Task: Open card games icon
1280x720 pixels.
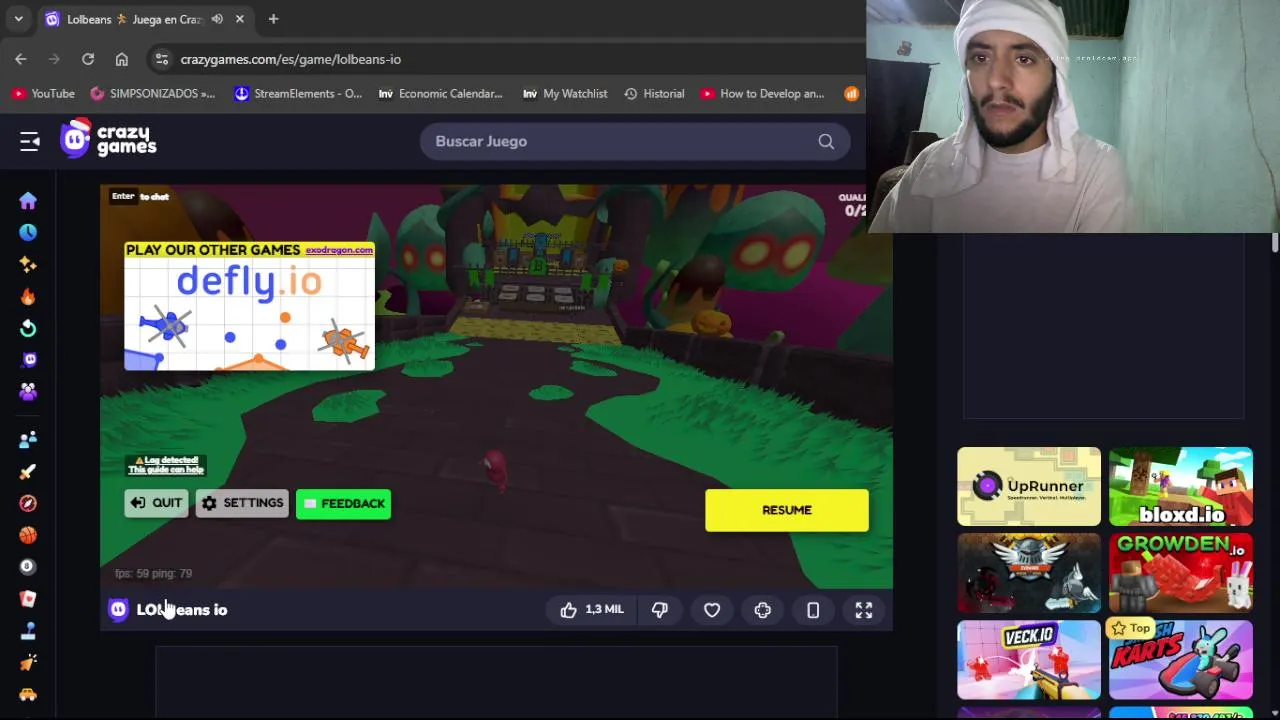Action: 28,599
